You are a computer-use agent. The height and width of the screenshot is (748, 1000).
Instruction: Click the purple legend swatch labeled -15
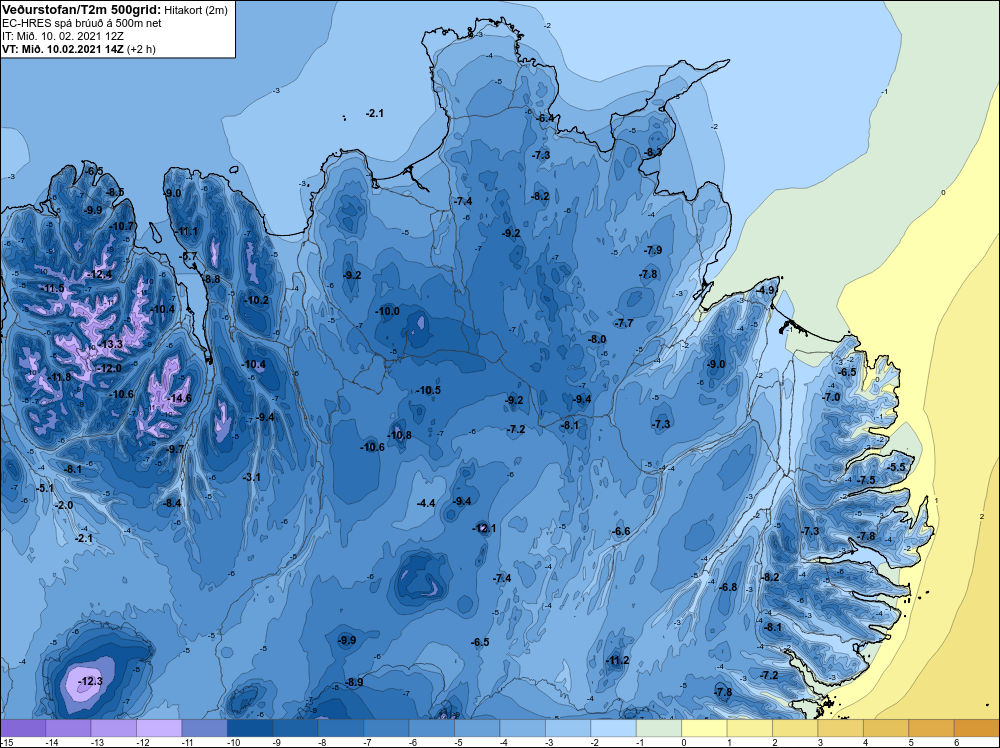pyautogui.click(x=23, y=728)
